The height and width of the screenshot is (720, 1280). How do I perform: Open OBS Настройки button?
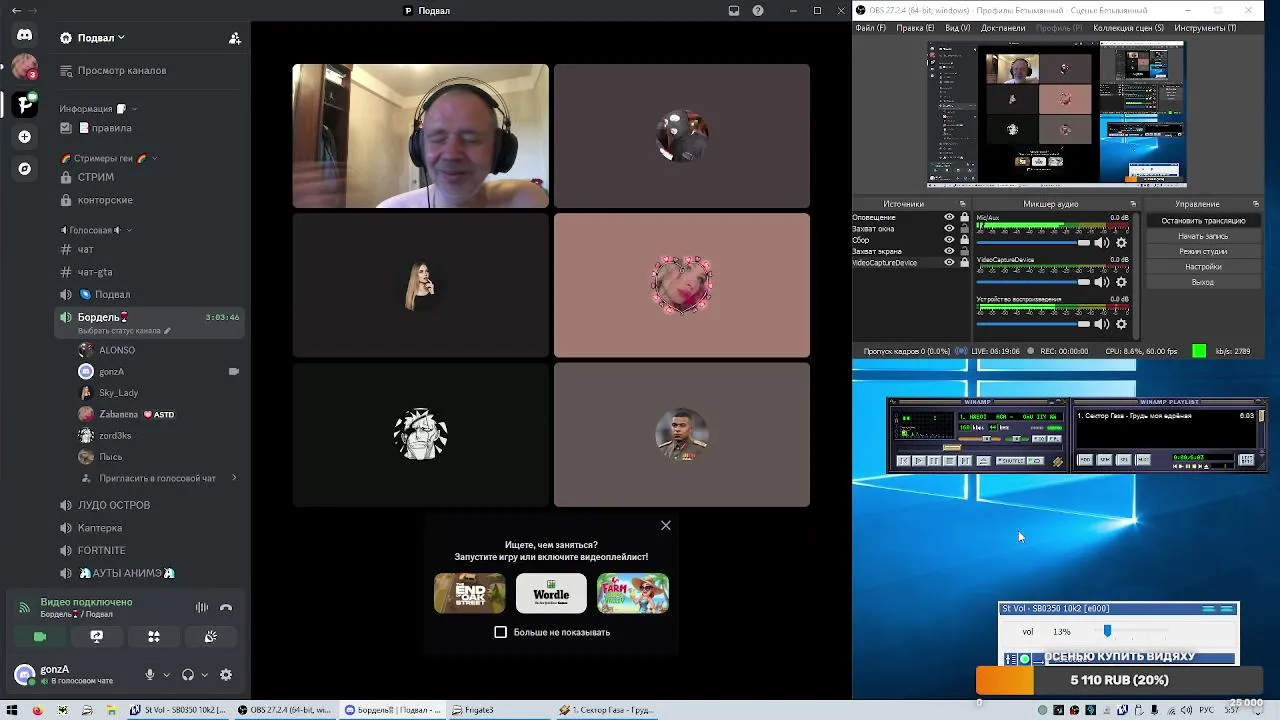tap(1203, 267)
